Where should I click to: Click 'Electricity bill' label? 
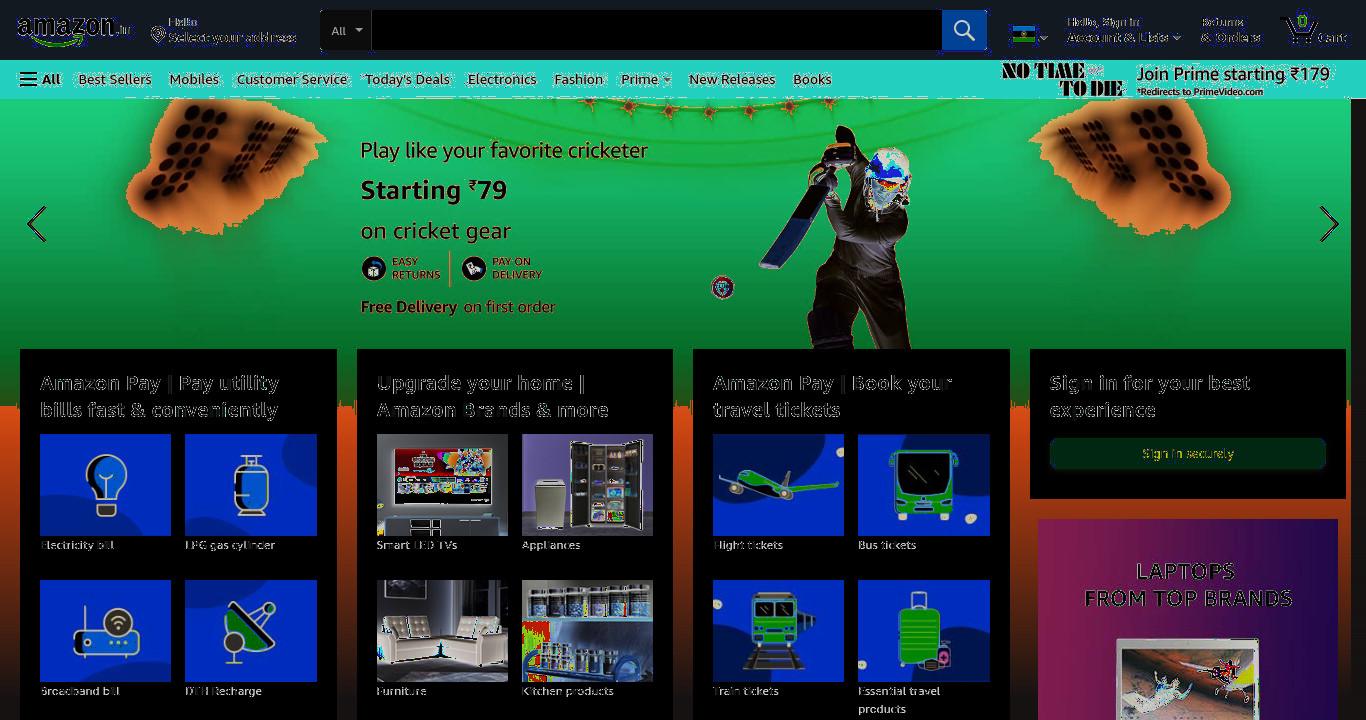tap(77, 545)
